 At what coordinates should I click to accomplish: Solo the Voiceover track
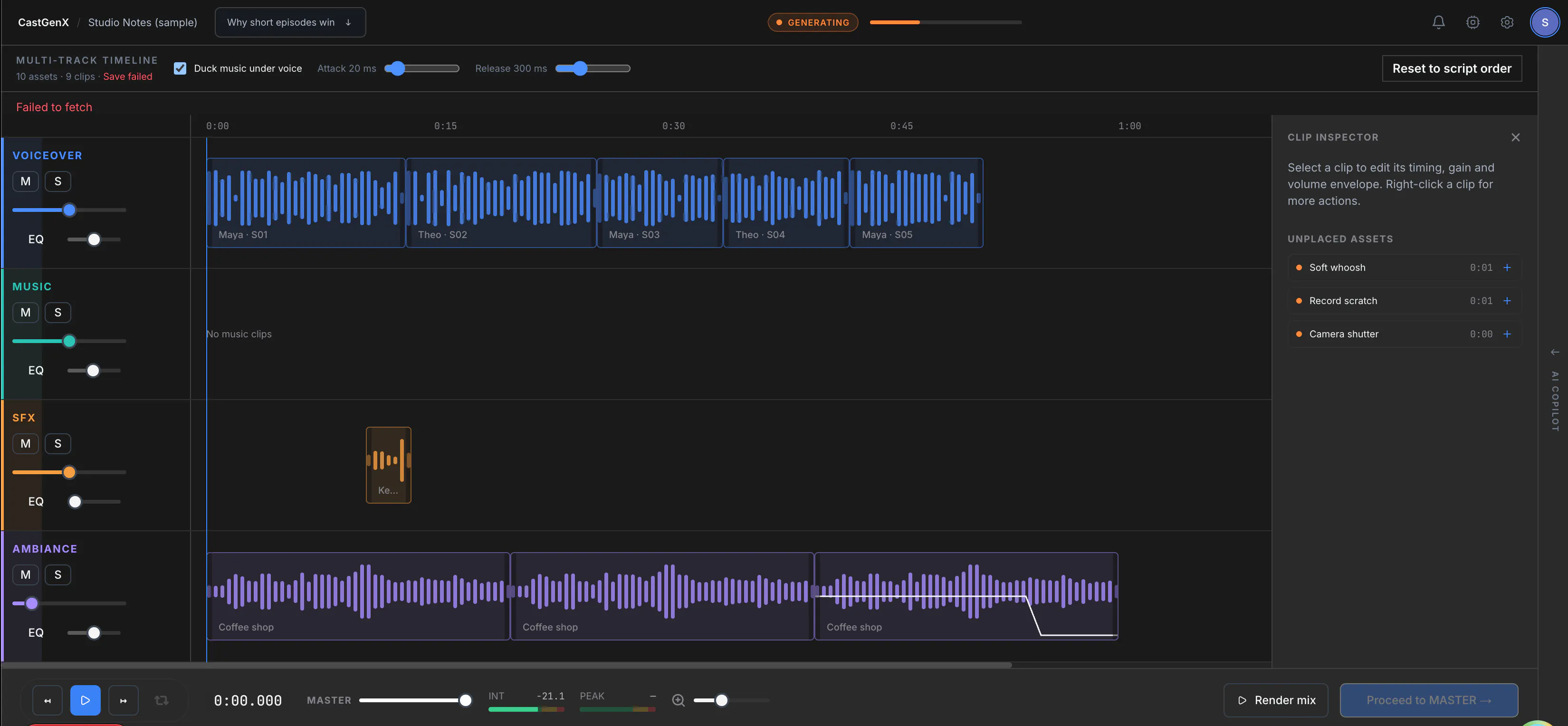[x=58, y=181]
